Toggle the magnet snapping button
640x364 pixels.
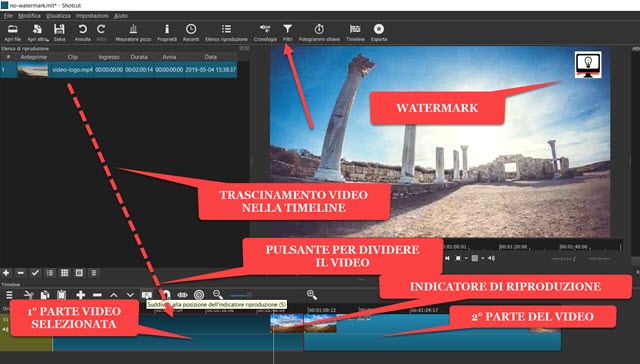[x=166, y=295]
